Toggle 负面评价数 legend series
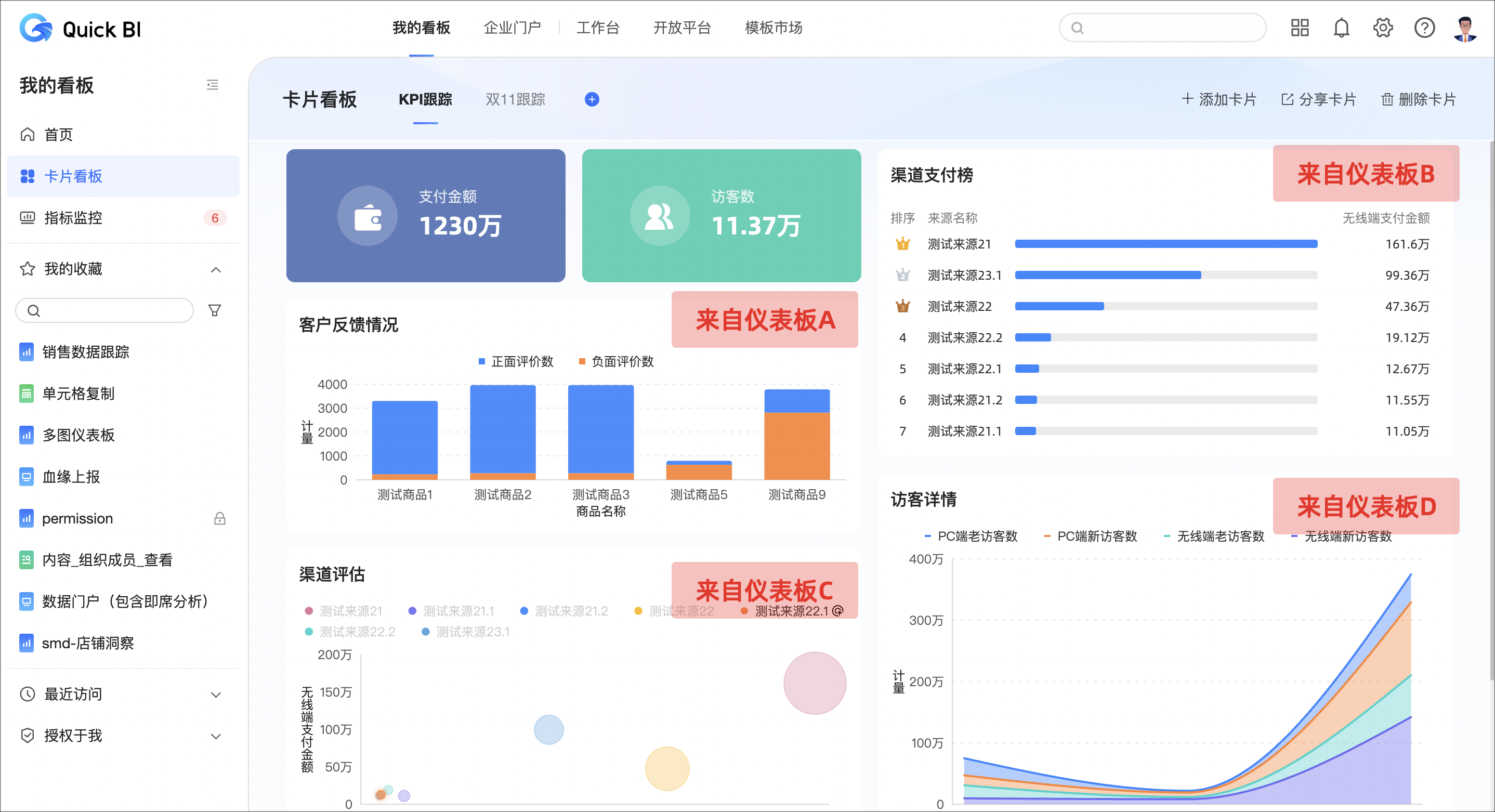1495x812 pixels. (x=616, y=362)
